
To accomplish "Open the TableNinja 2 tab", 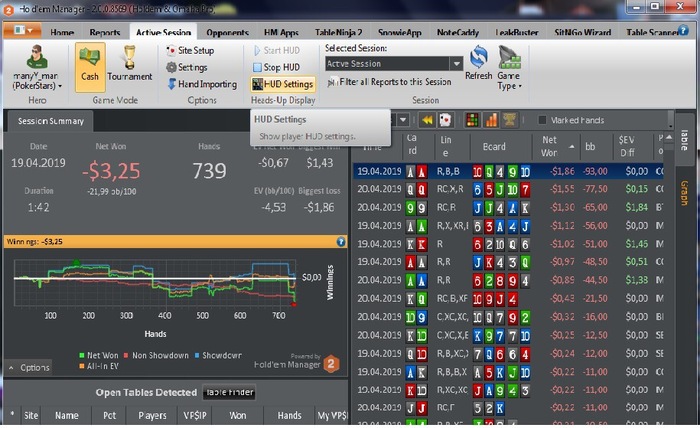I will pyautogui.click(x=338, y=32).
